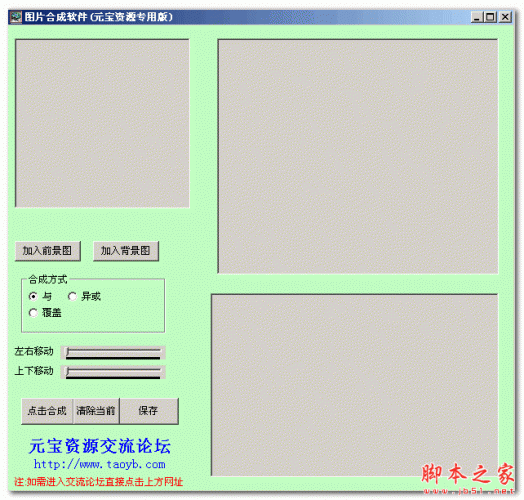This screenshot has height=500, width=524.
Task: Click the 左右移动 horizontal slider
Action: [x=113, y=352]
